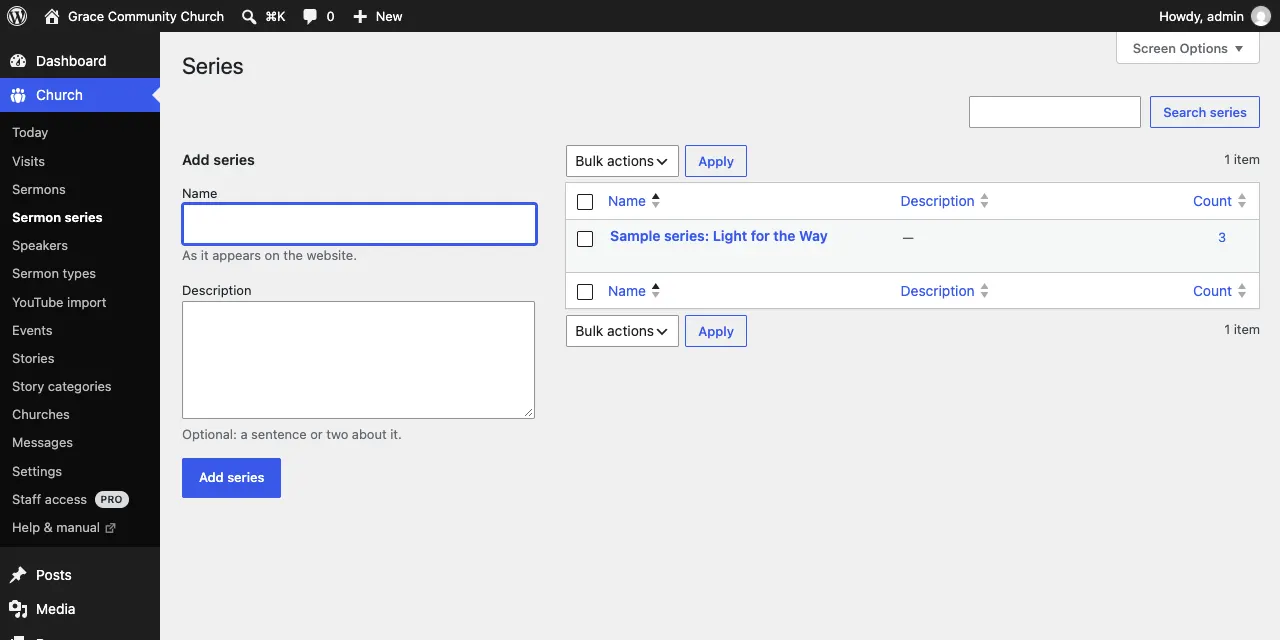Screen dimensions: 1280x640
Task: Open Help & manual external link
Action: [x=64, y=527]
